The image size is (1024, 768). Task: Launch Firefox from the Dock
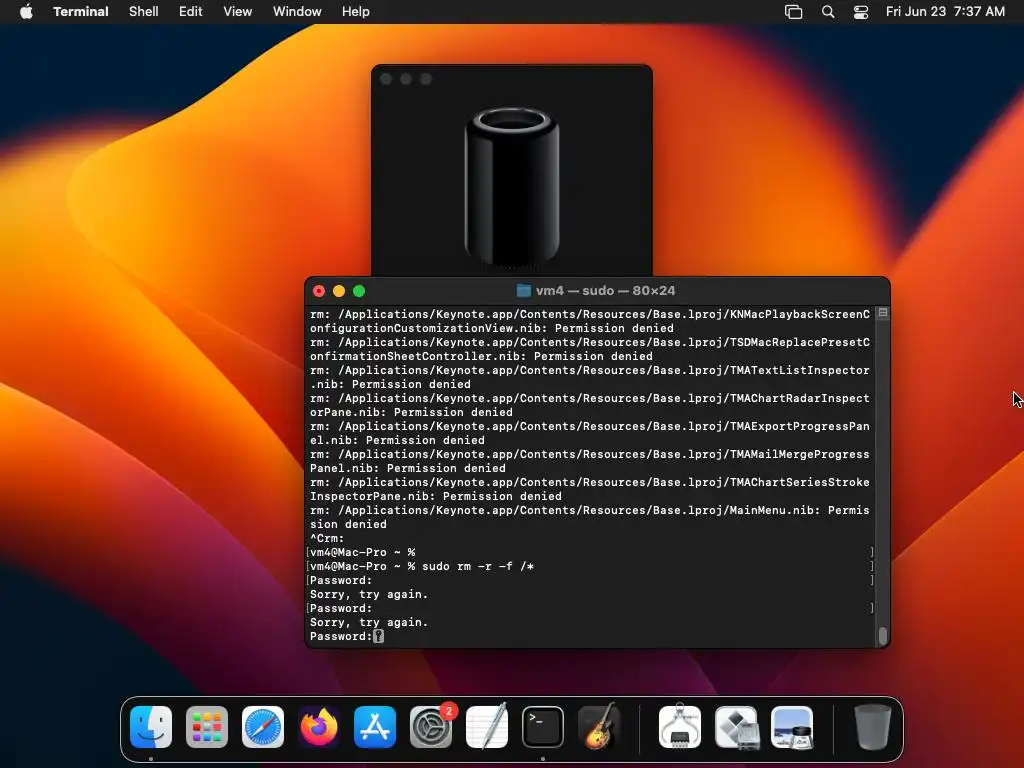point(319,727)
